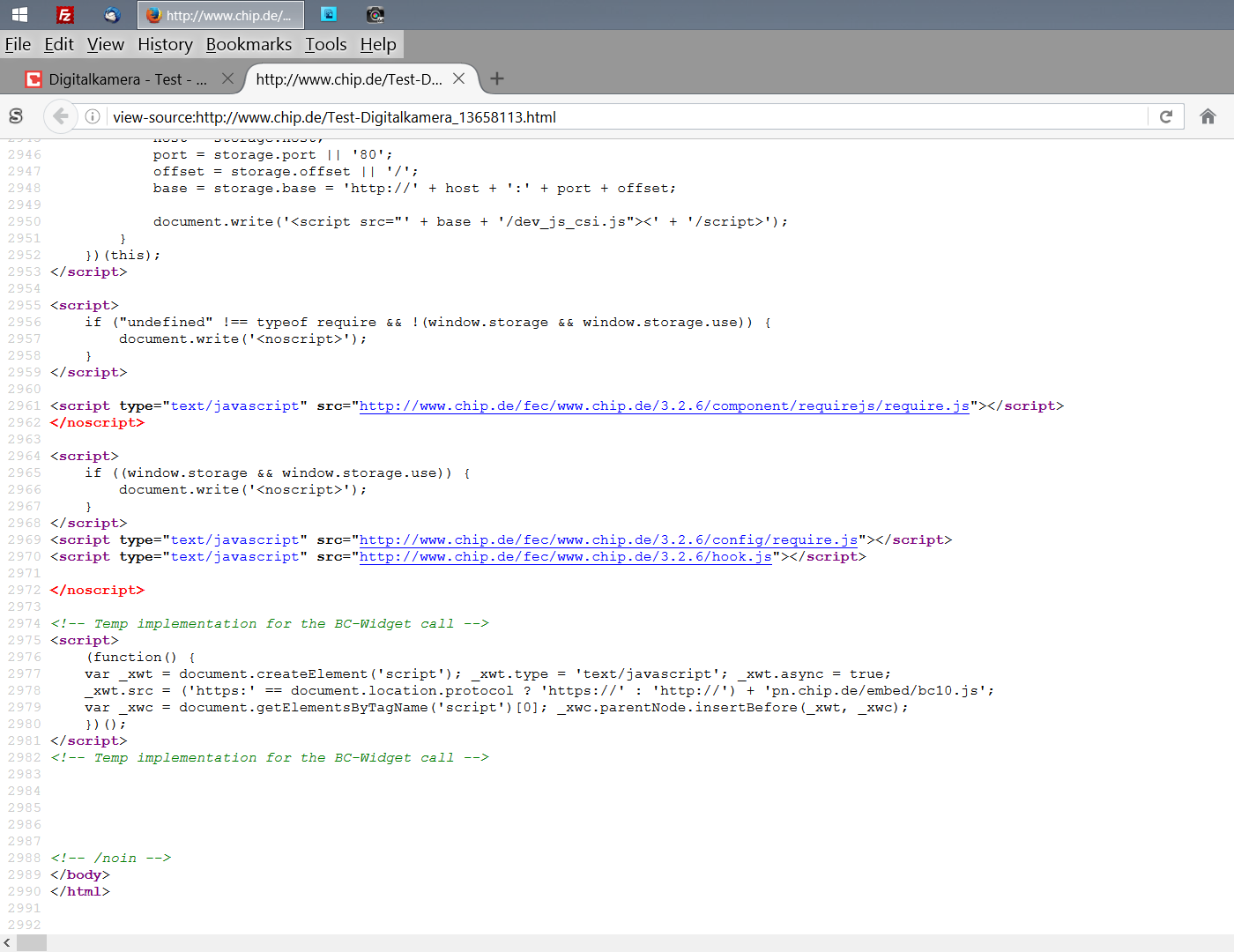The height and width of the screenshot is (952, 1234).
Task: Open the Bookmarks menu
Action: (x=249, y=44)
